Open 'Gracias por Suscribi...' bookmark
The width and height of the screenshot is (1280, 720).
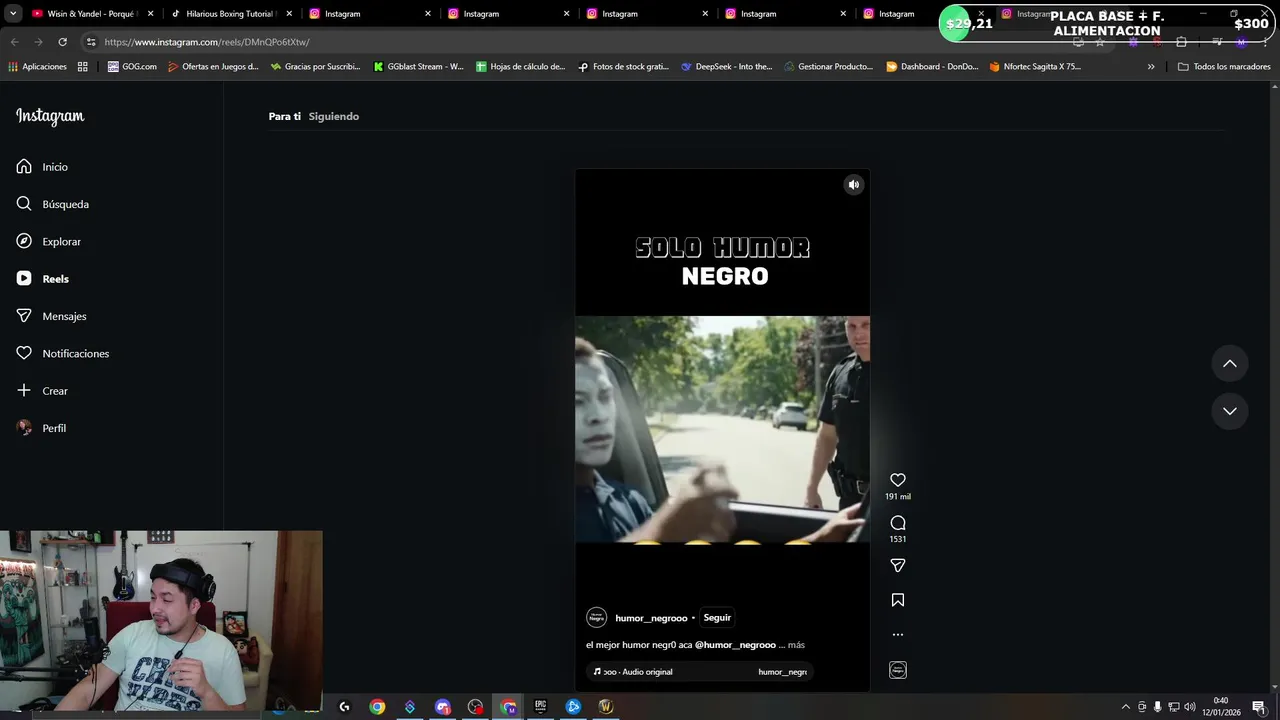[315, 66]
